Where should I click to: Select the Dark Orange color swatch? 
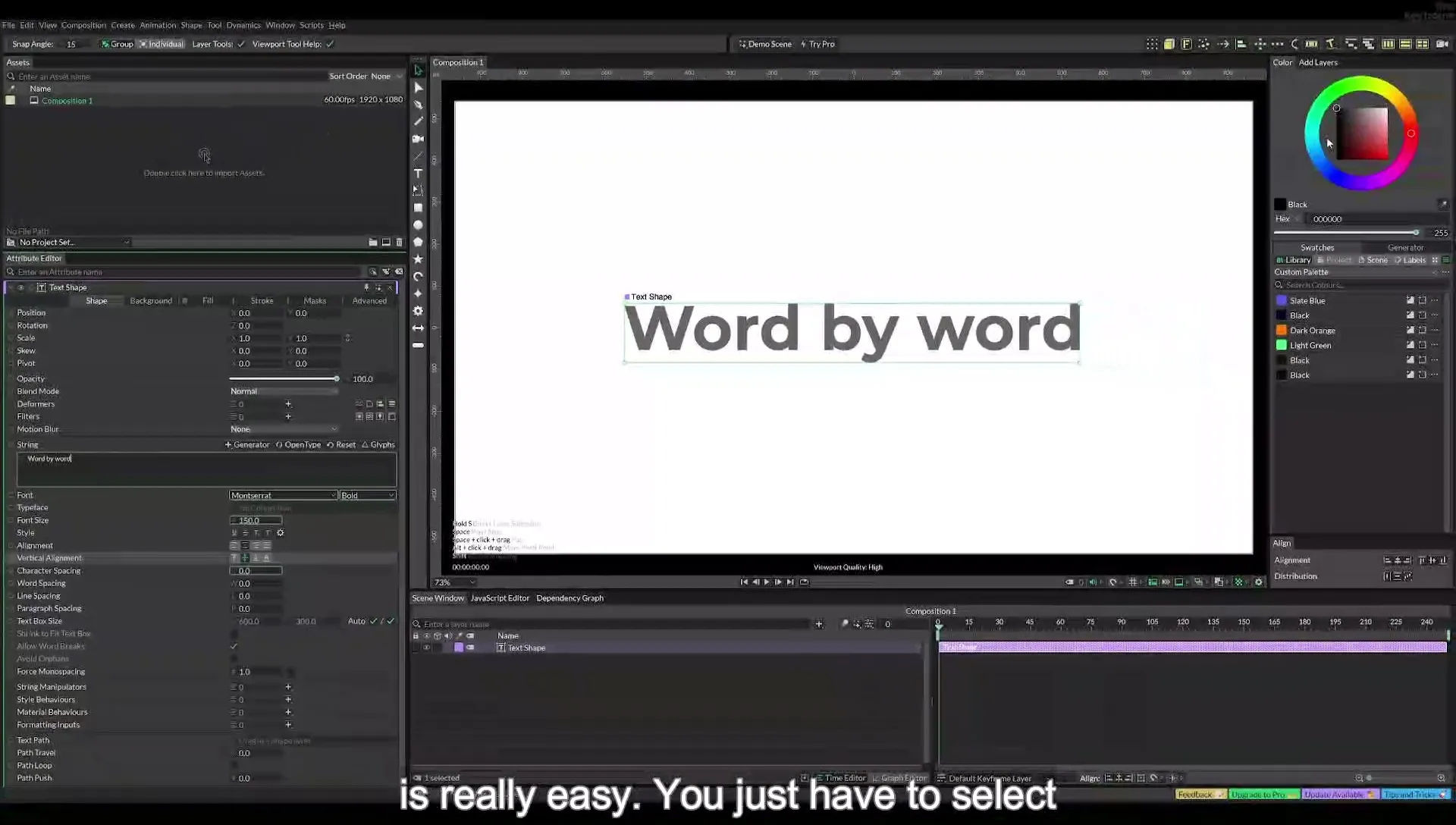click(1282, 331)
